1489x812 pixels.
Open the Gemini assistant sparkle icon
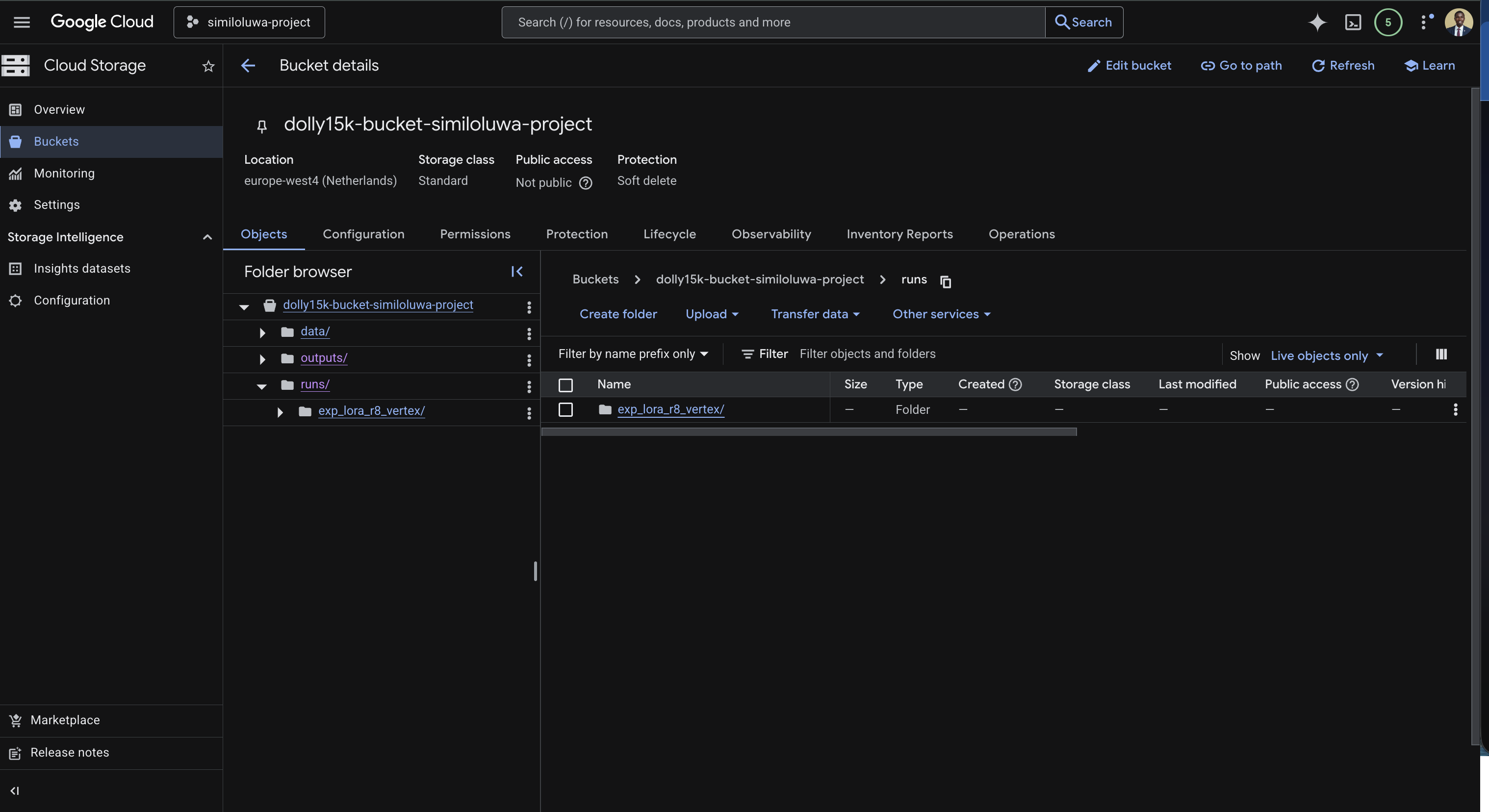[1317, 23]
